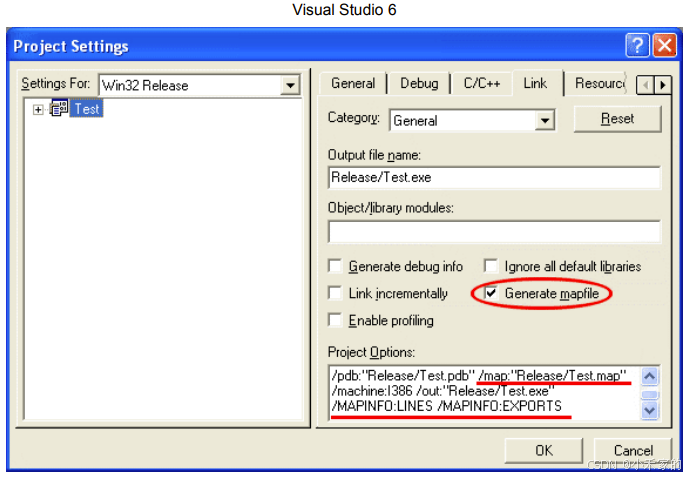Switch to the Debug tab
The image size is (691, 479).
point(419,83)
